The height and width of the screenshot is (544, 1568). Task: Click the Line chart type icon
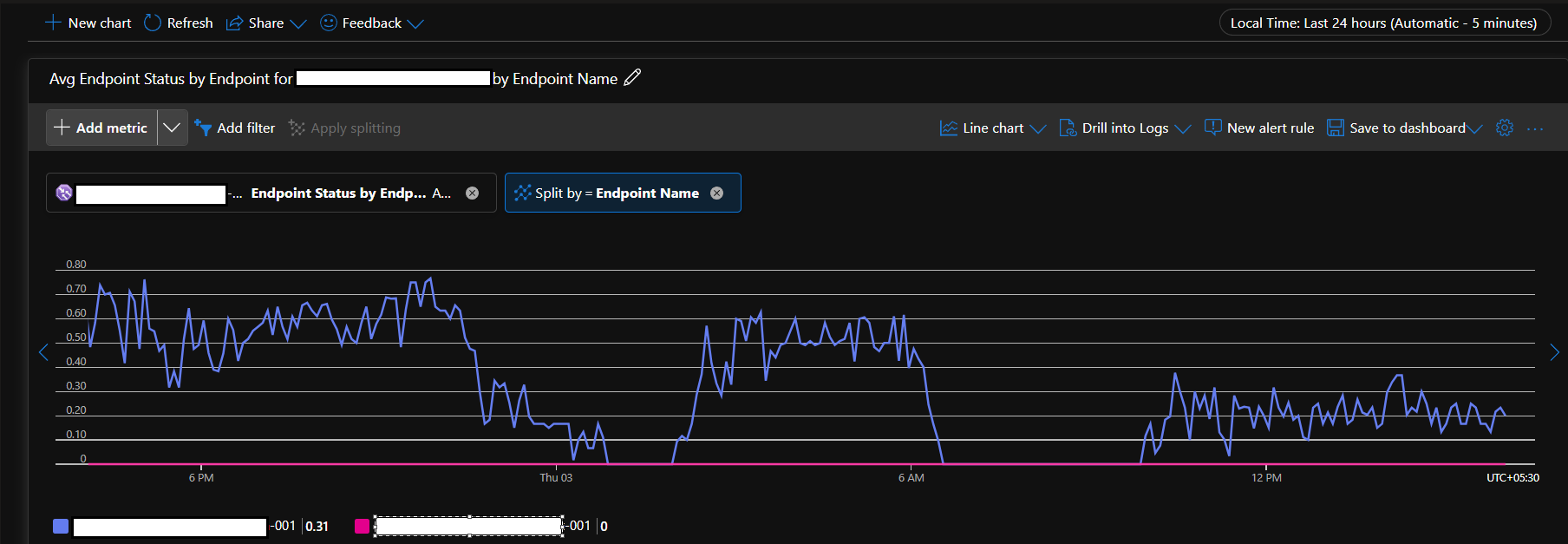coord(949,128)
